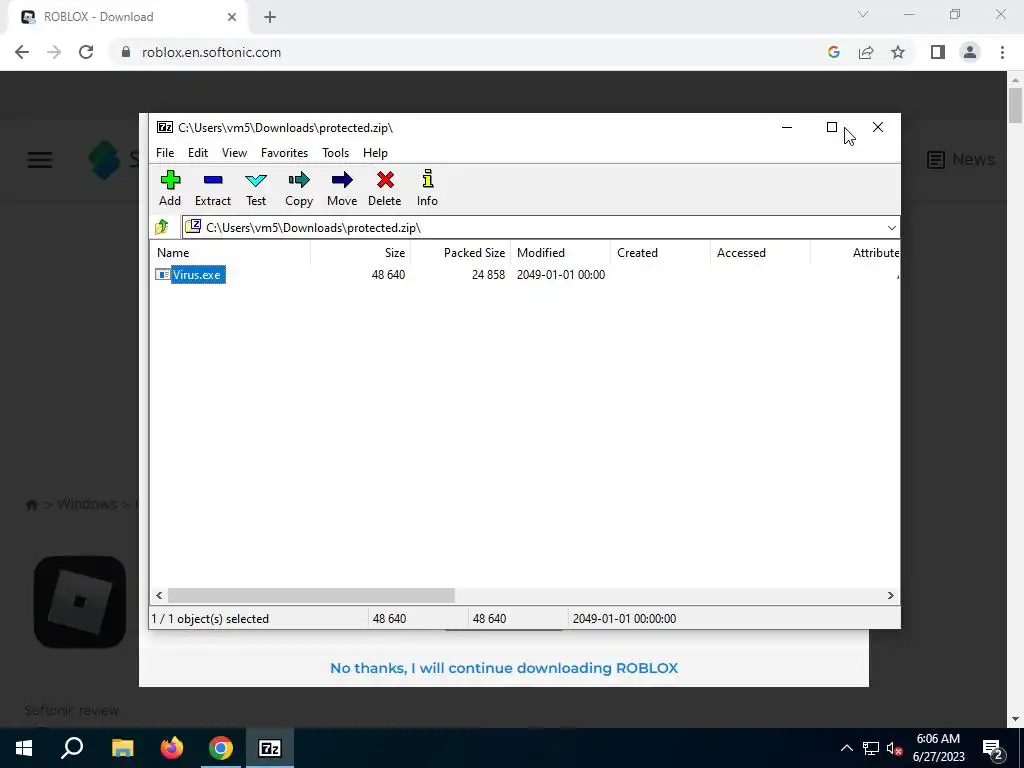Screen dimensions: 1024x768
Task: Go up one folder level icon
Action: (x=162, y=227)
